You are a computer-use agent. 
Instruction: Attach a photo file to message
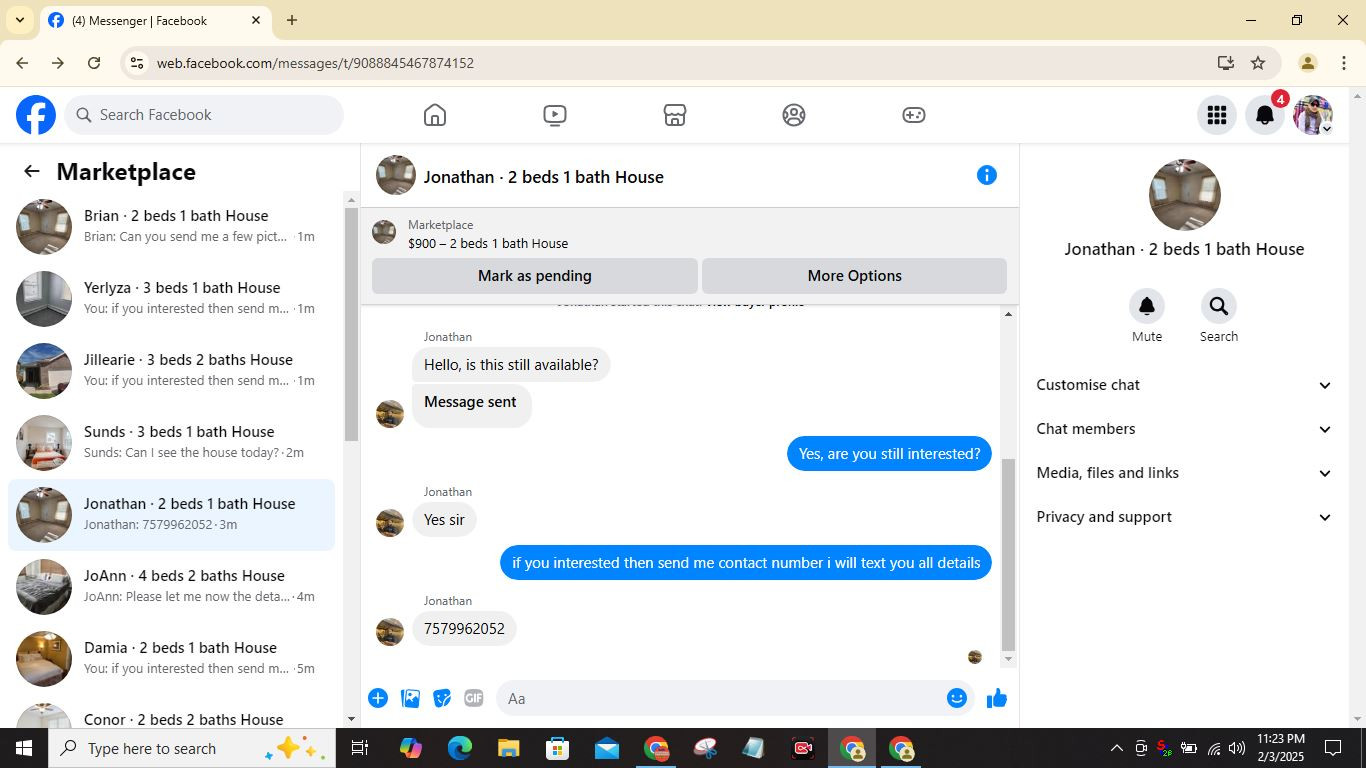click(410, 698)
